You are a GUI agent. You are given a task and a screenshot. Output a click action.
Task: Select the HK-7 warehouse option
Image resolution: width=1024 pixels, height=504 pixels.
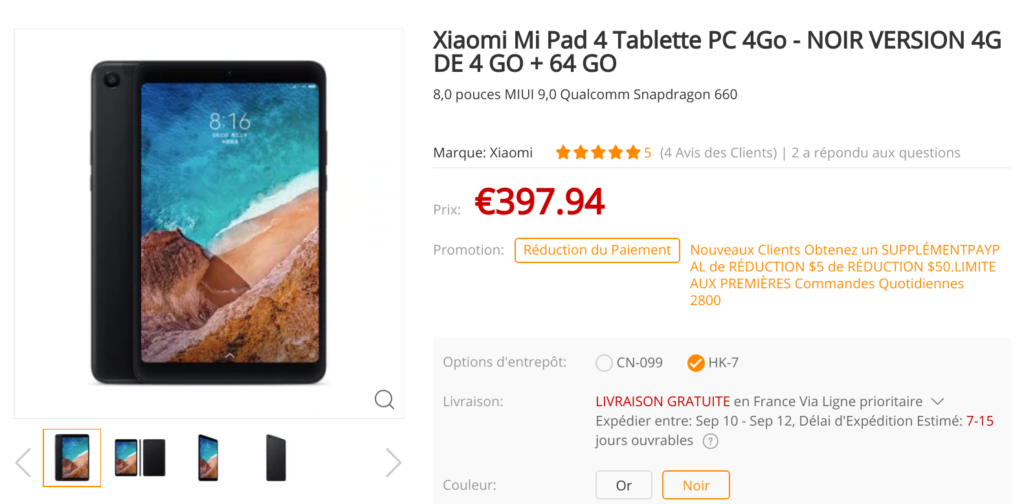[713, 363]
